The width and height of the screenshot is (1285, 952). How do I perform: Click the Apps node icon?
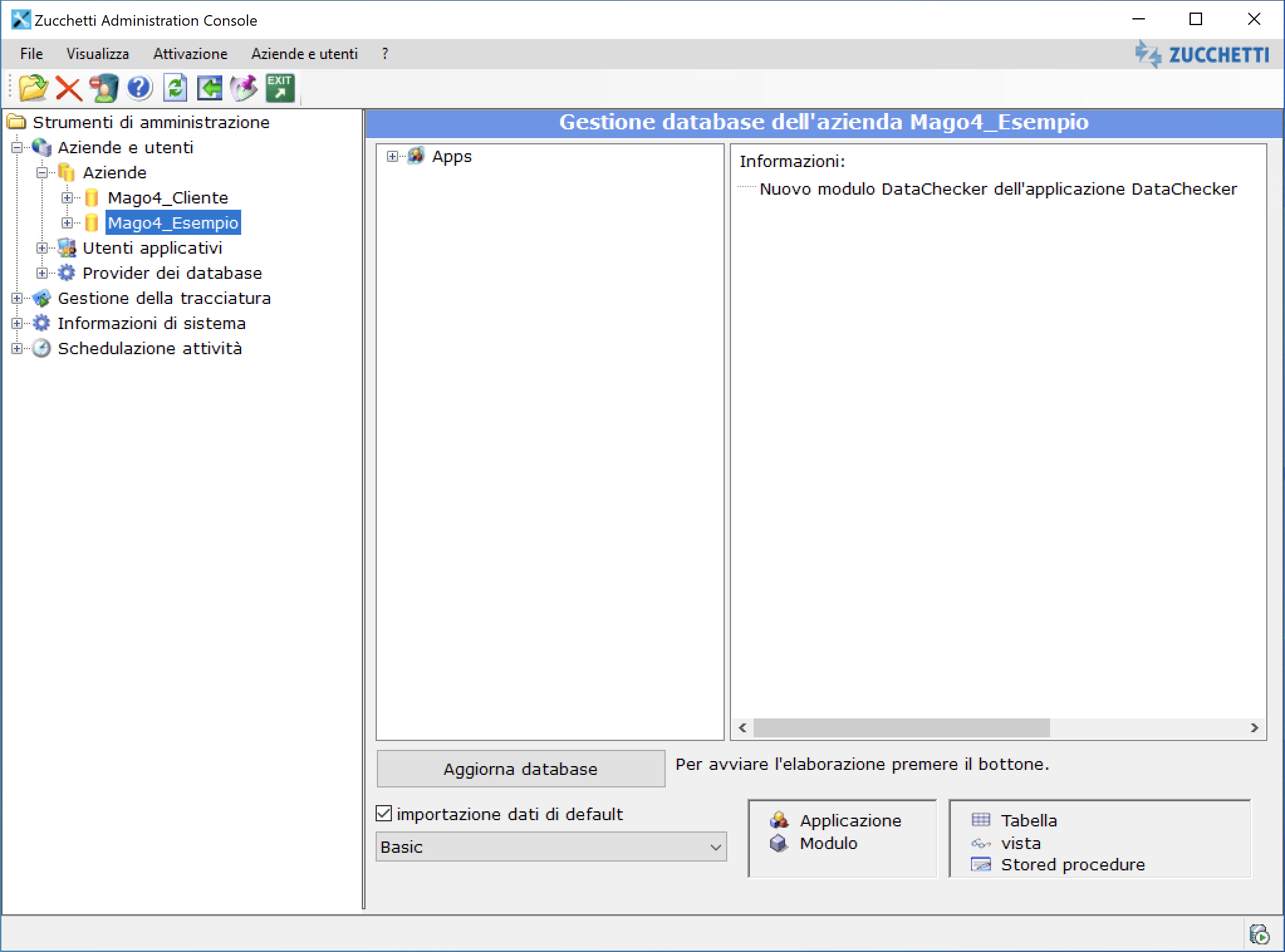pyautogui.click(x=416, y=156)
